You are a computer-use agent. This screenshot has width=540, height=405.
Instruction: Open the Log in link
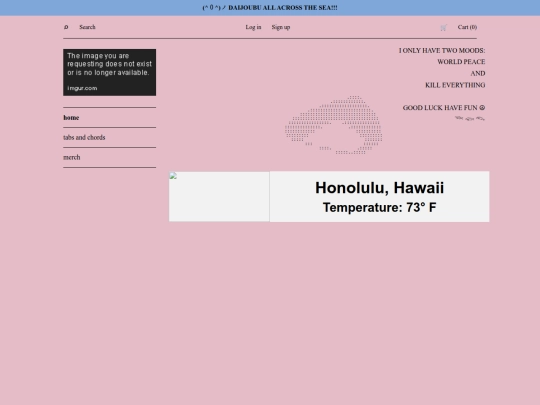[253, 27]
